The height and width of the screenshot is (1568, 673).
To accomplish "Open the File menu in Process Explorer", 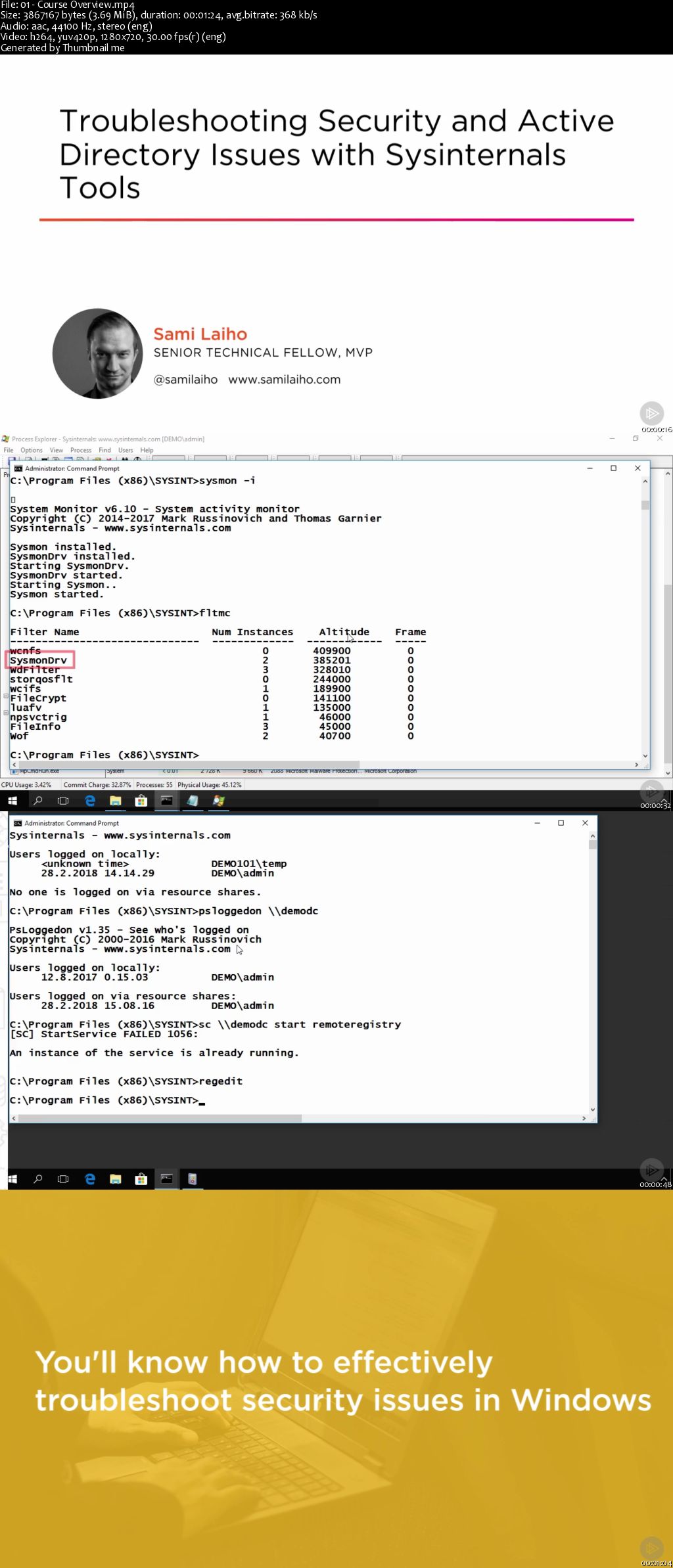I will click(x=9, y=450).
